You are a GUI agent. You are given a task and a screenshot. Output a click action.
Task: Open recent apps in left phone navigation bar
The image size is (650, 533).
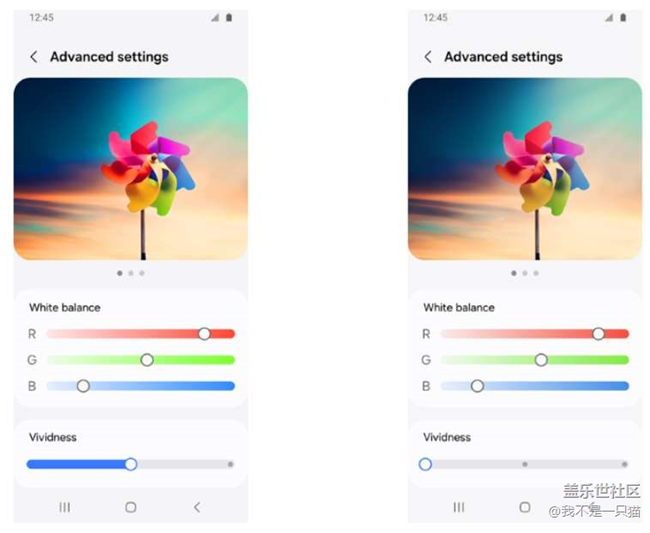[65, 507]
